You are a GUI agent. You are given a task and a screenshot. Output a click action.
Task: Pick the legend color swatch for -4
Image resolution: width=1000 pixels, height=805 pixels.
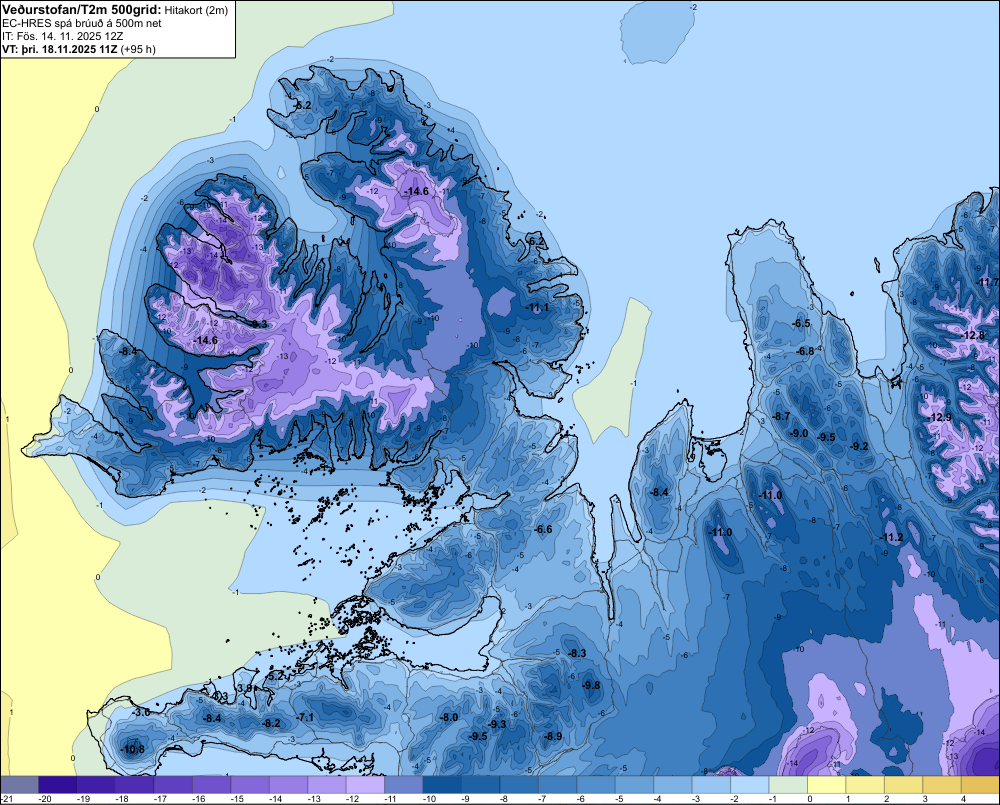click(x=673, y=785)
